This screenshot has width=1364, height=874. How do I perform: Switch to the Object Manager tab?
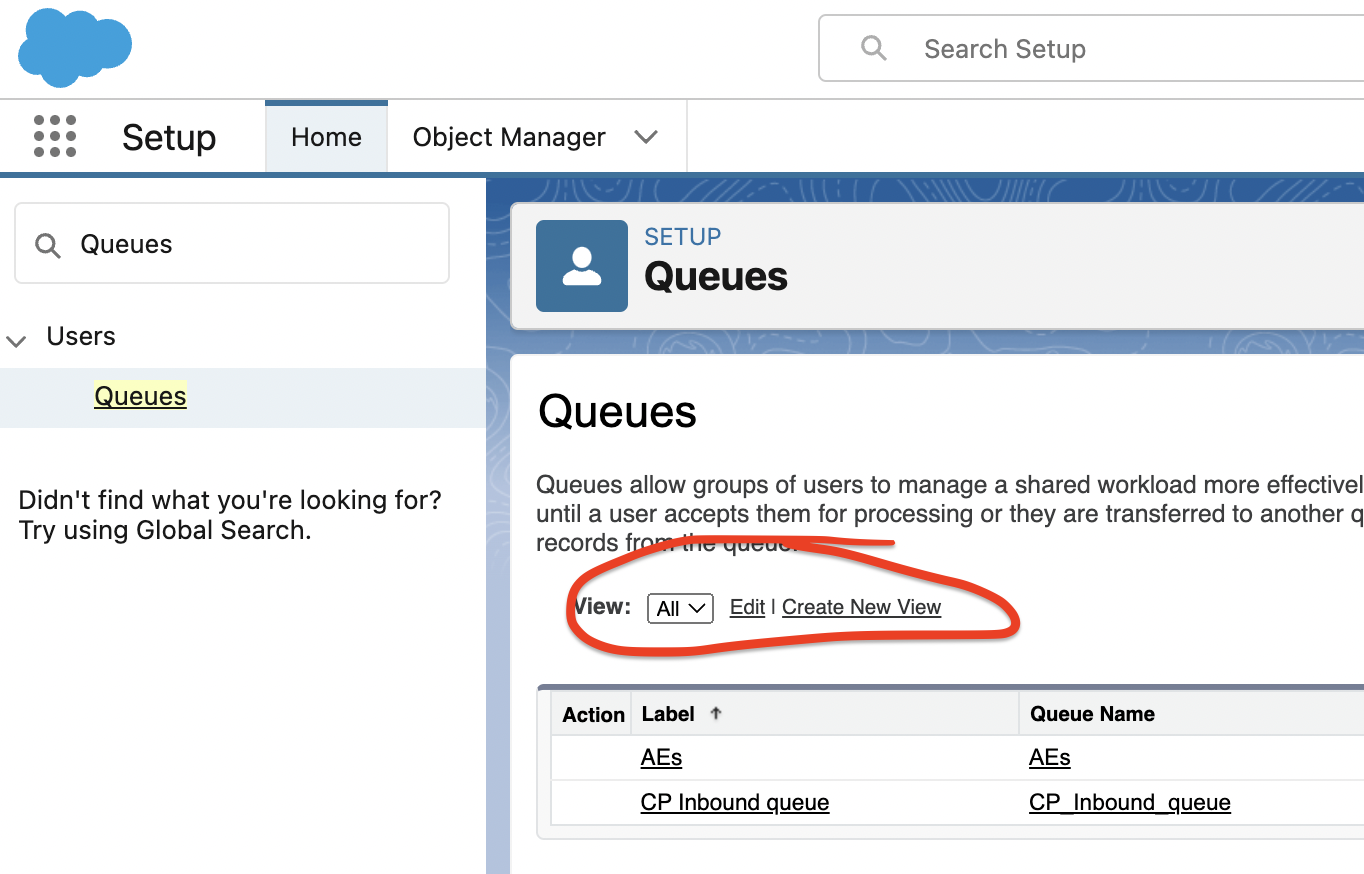pos(509,136)
